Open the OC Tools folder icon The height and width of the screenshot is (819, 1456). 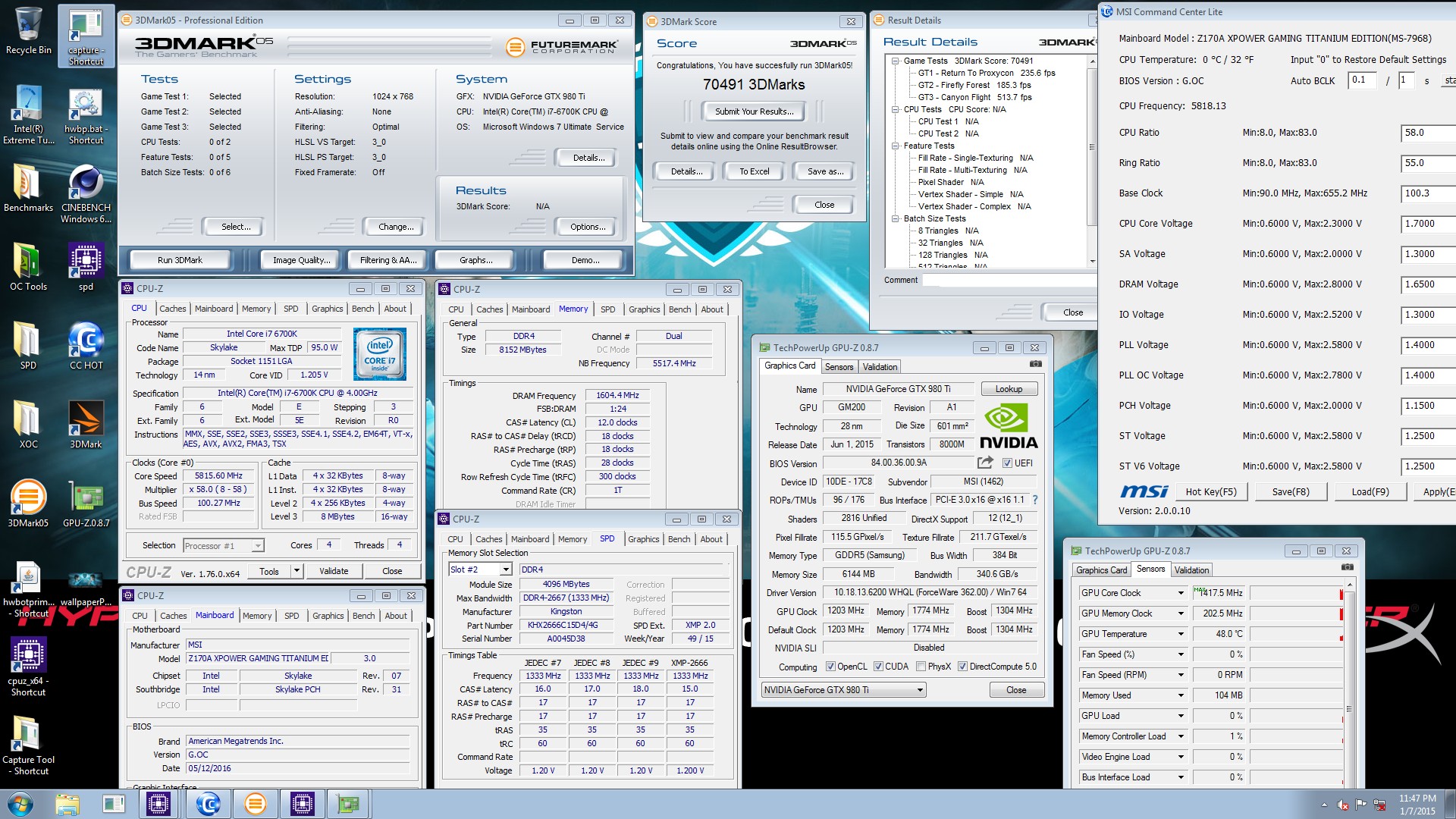(x=28, y=266)
